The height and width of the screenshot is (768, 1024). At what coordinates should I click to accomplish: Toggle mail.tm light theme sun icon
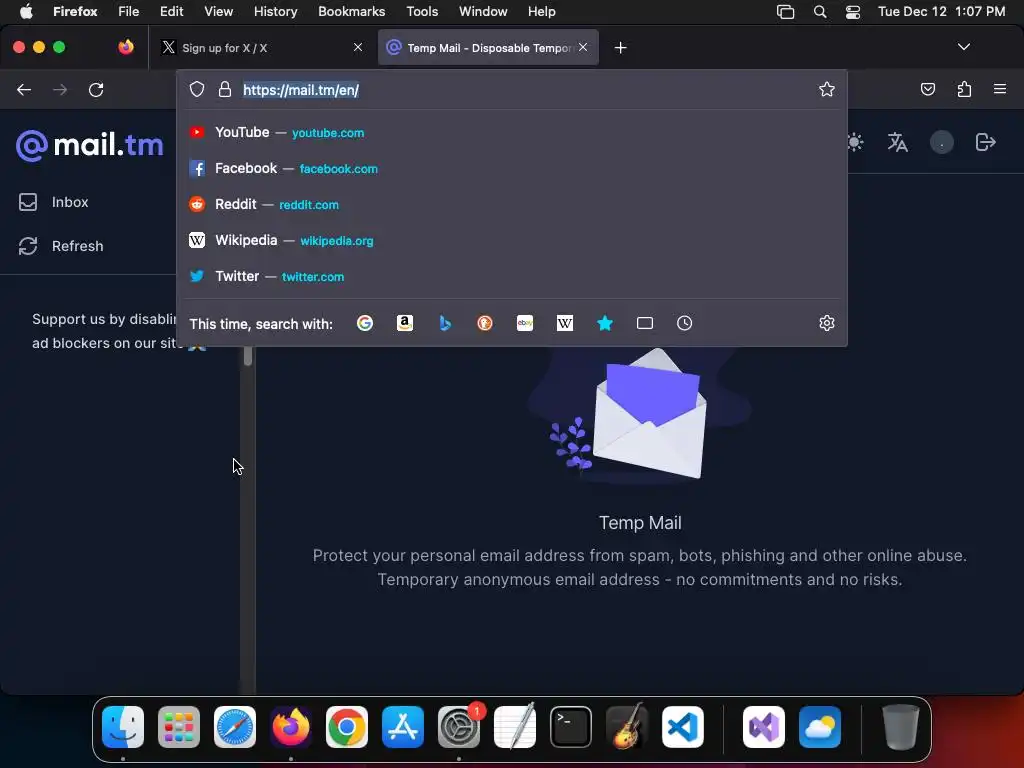(x=854, y=142)
